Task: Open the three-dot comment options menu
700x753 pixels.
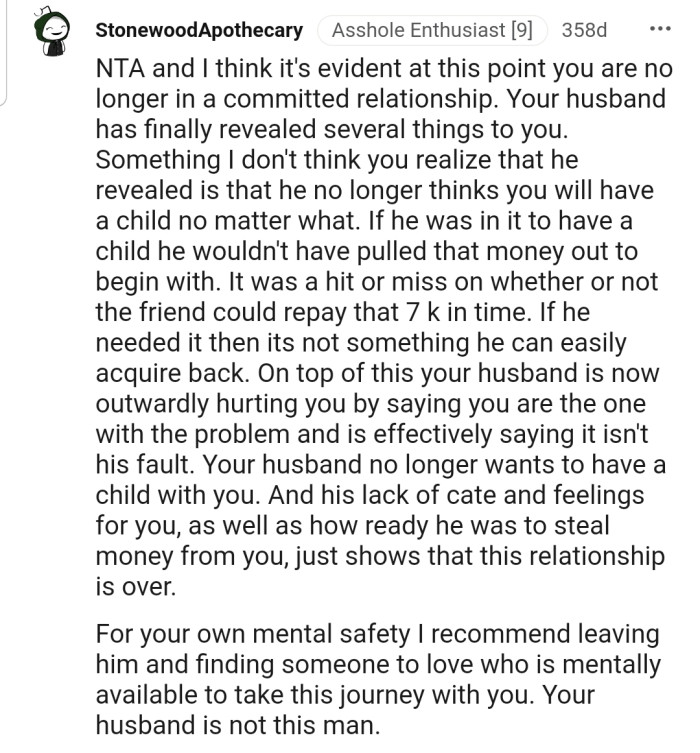Action: pyautogui.click(x=660, y=29)
